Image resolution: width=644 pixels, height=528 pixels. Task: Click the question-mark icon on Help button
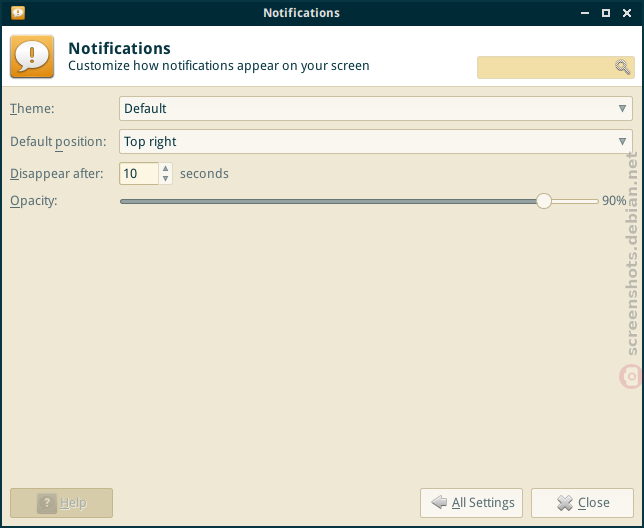(47, 503)
